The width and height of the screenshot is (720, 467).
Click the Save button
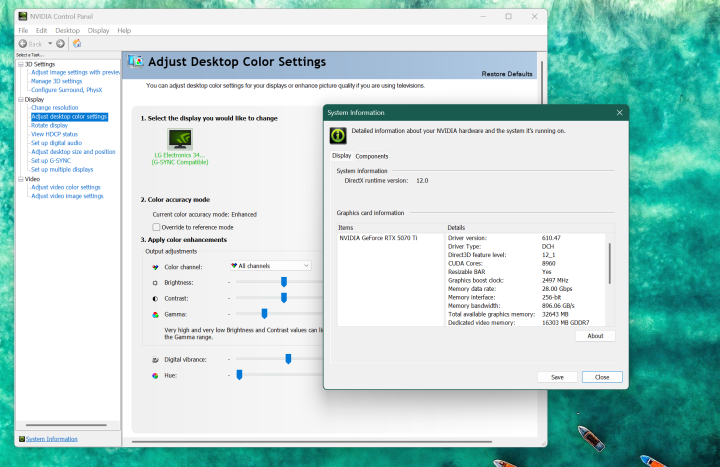(x=557, y=377)
